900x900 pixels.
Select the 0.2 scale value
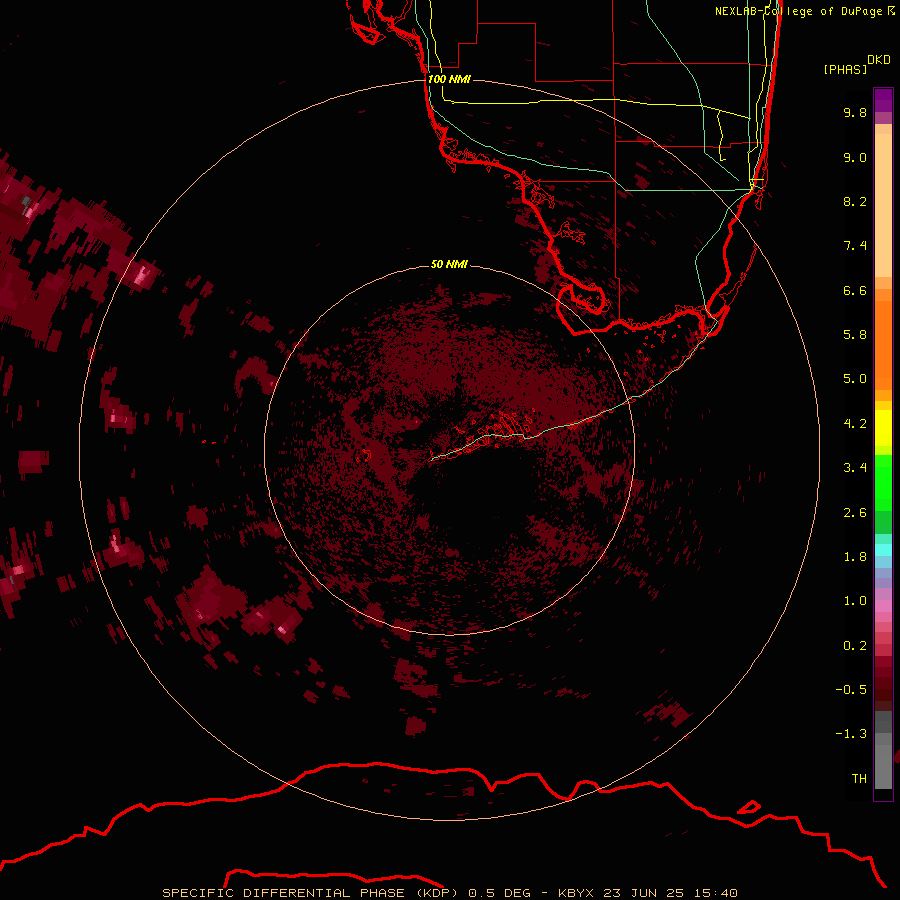point(855,646)
